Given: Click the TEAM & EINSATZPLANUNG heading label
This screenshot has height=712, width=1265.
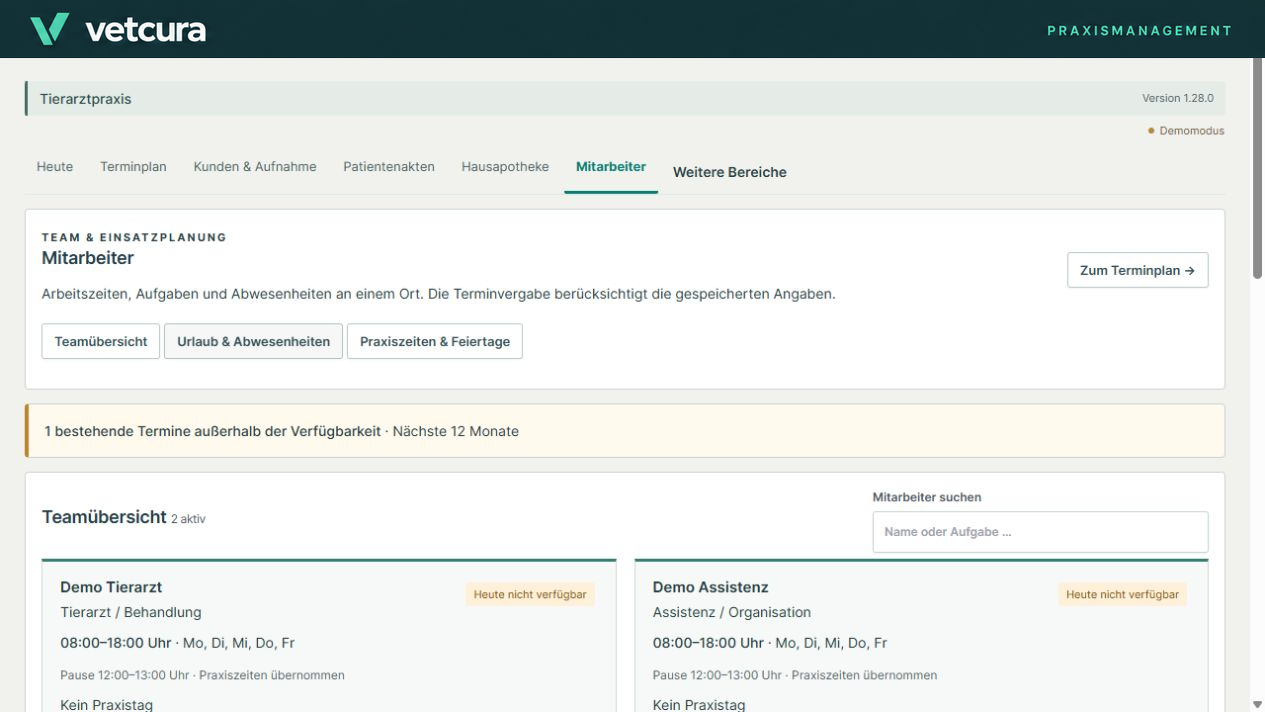Looking at the screenshot, I should 134,237.
